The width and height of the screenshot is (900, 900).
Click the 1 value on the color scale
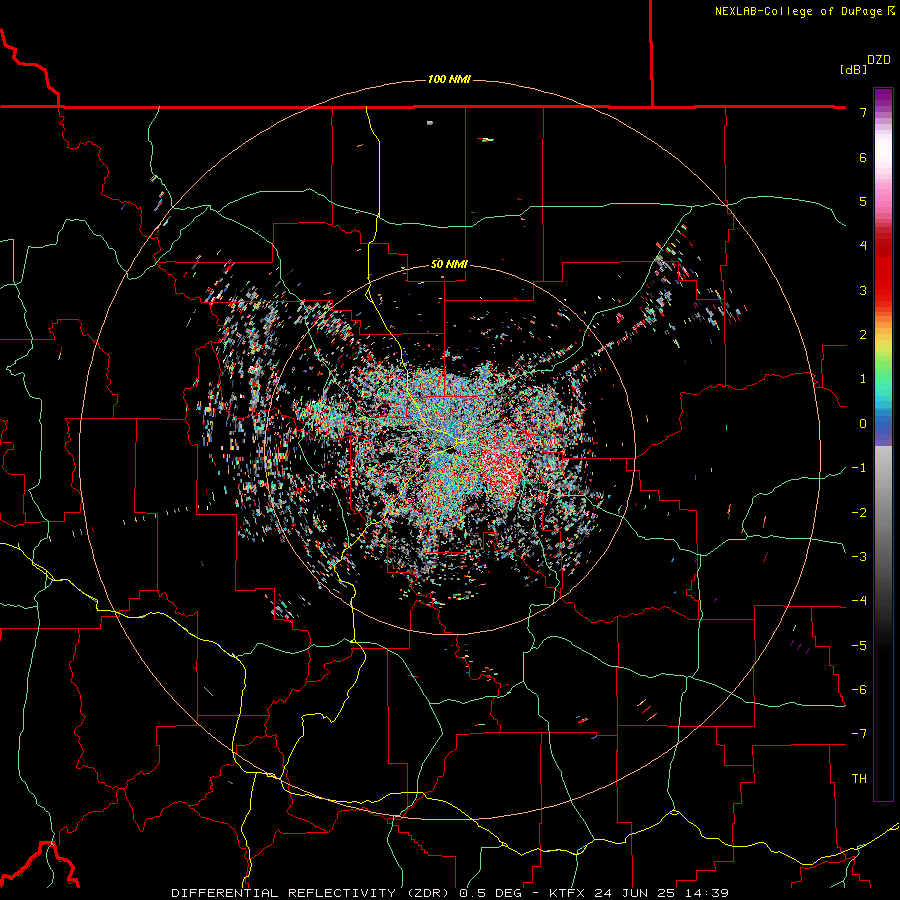(863, 379)
